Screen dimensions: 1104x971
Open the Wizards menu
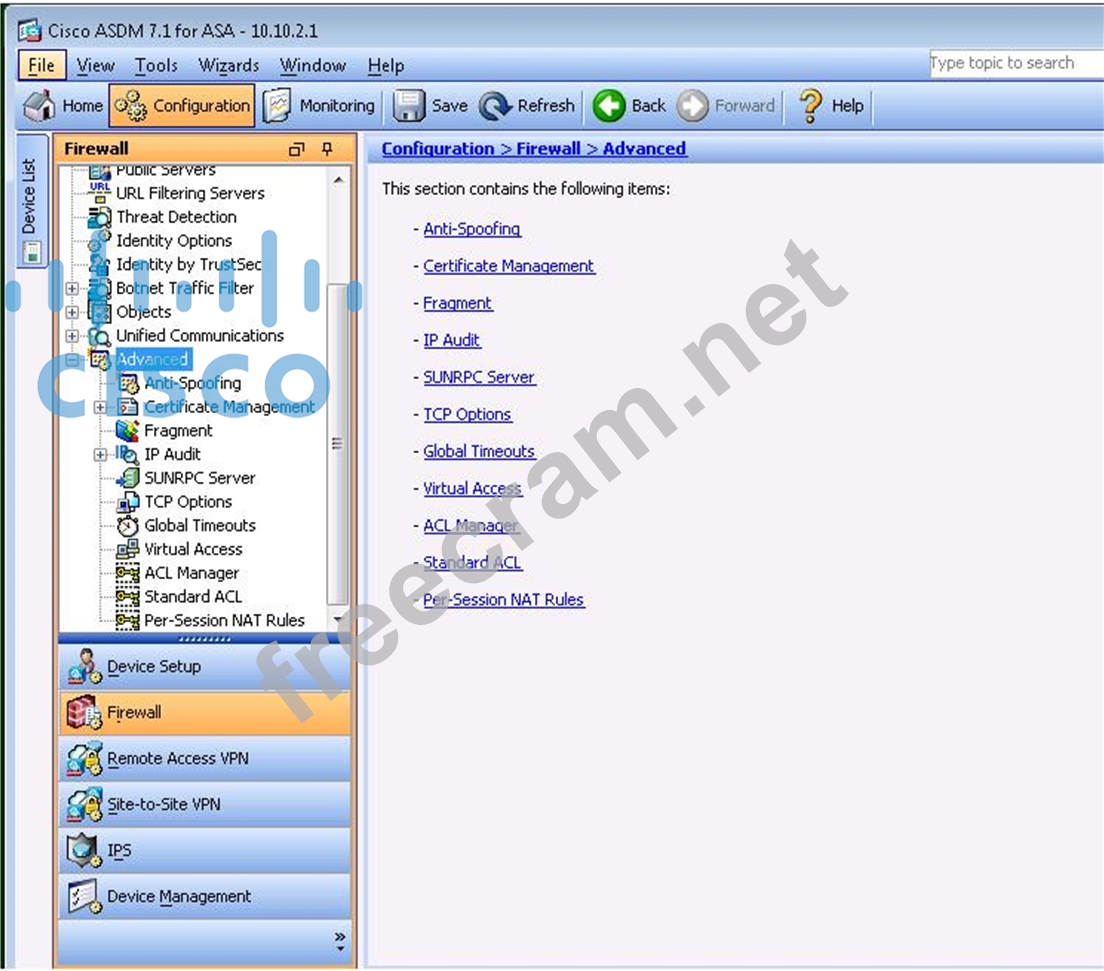tap(228, 66)
